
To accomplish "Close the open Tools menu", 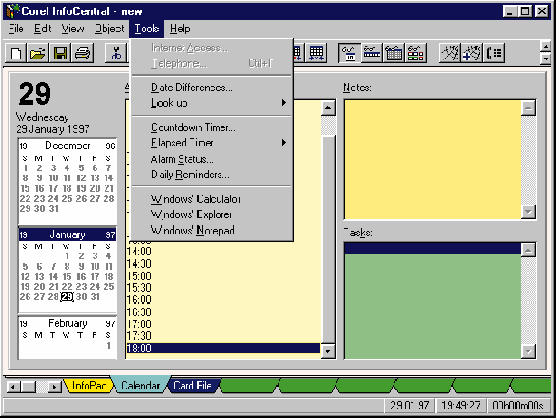I will point(146,29).
